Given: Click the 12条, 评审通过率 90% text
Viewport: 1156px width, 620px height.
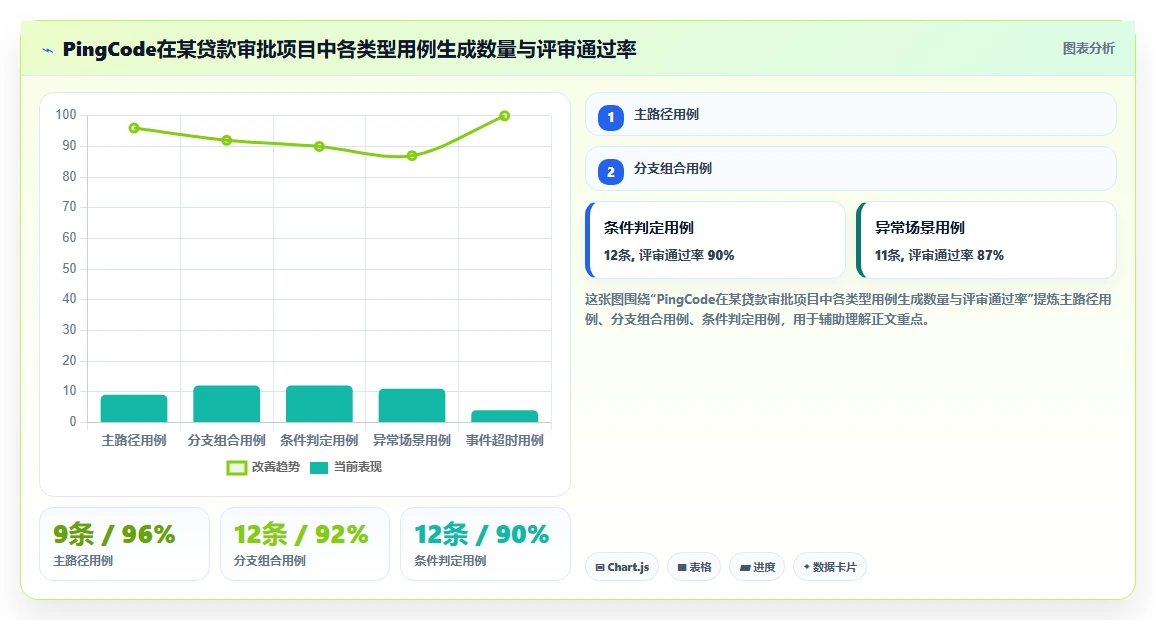Looking at the screenshot, I should (x=669, y=255).
